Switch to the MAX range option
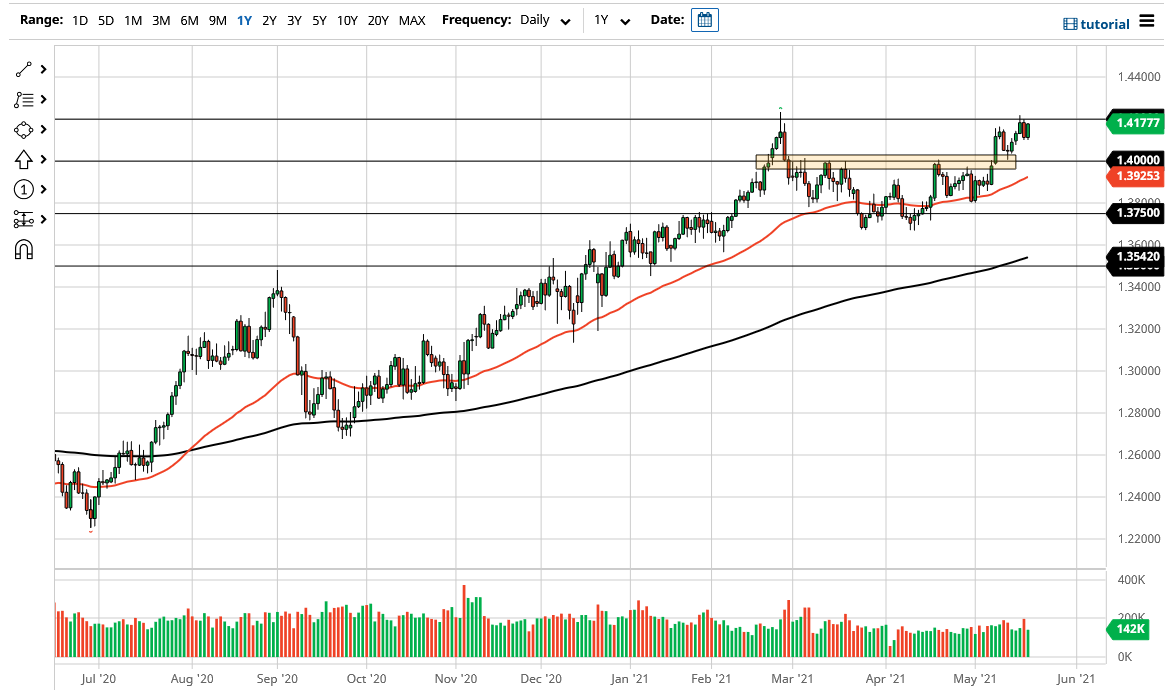Viewport: 1168px width, 697px height. pos(411,20)
